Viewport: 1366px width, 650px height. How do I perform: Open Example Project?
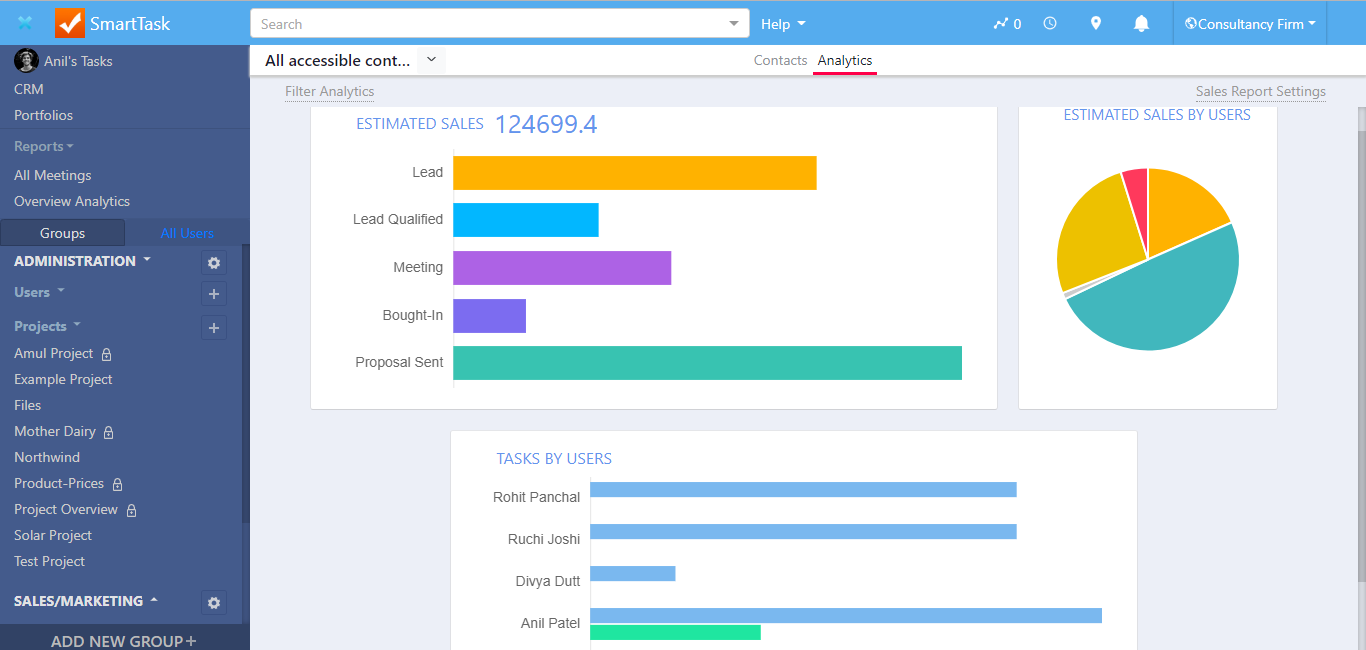pyautogui.click(x=63, y=379)
